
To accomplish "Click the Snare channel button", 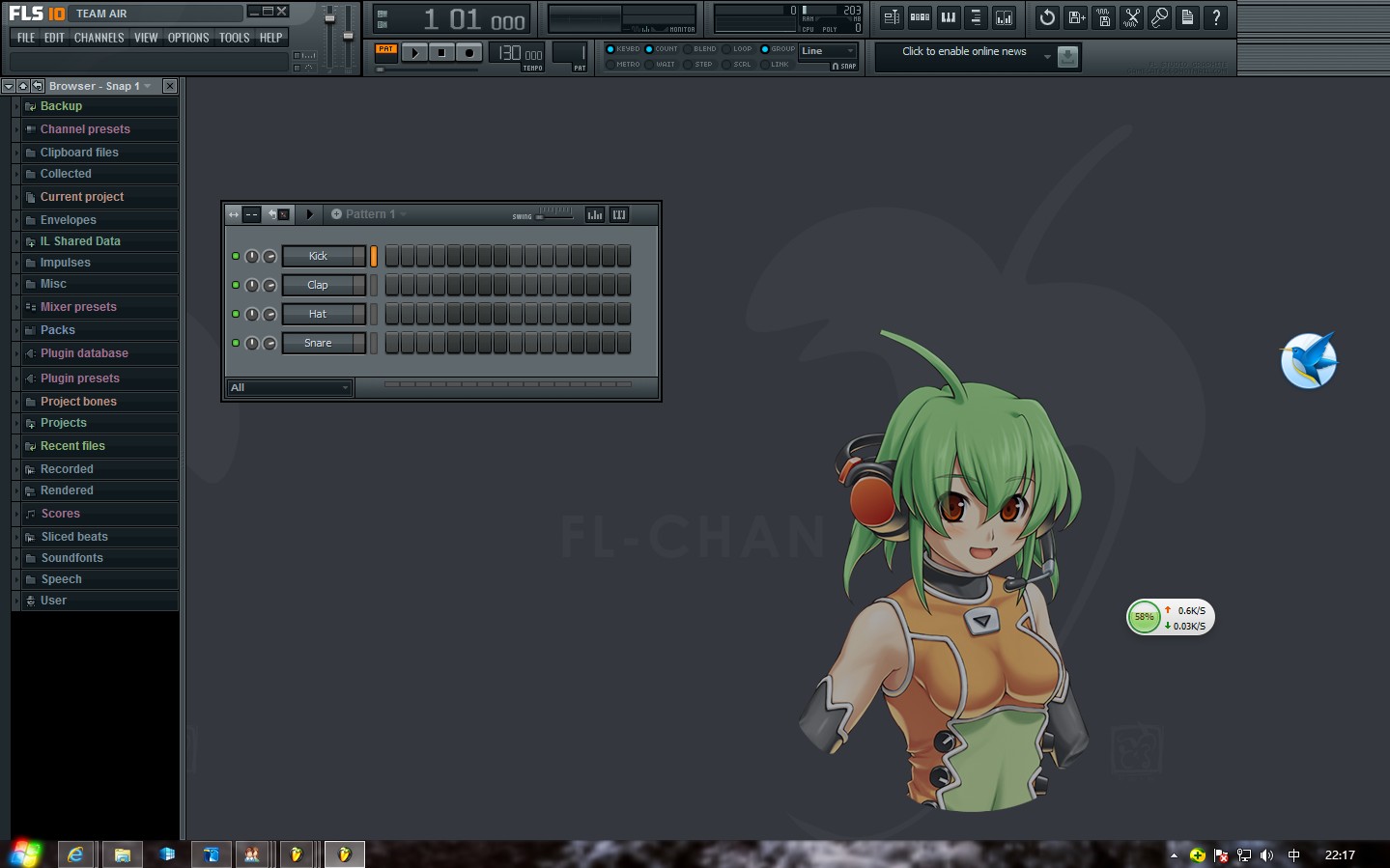I will pos(324,343).
